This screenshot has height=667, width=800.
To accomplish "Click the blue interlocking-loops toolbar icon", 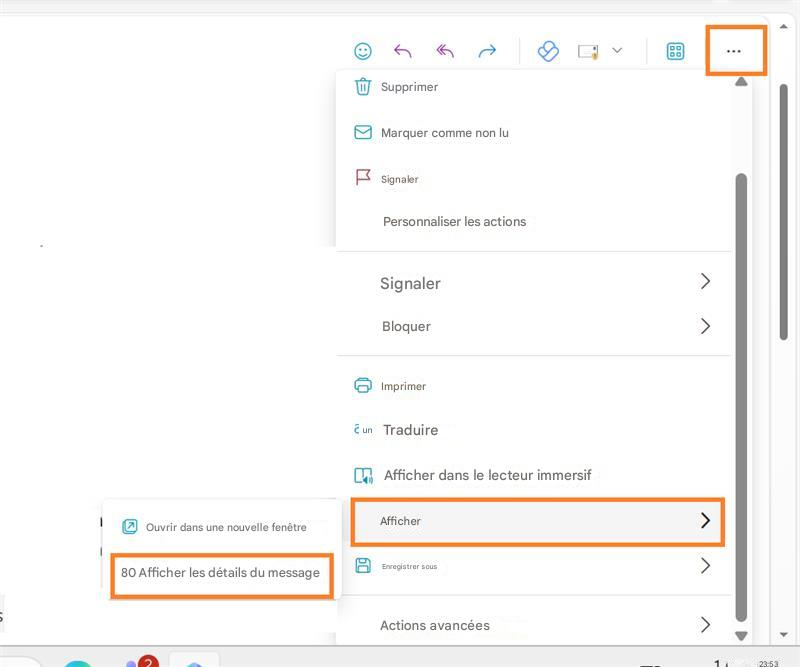I will coord(548,51).
